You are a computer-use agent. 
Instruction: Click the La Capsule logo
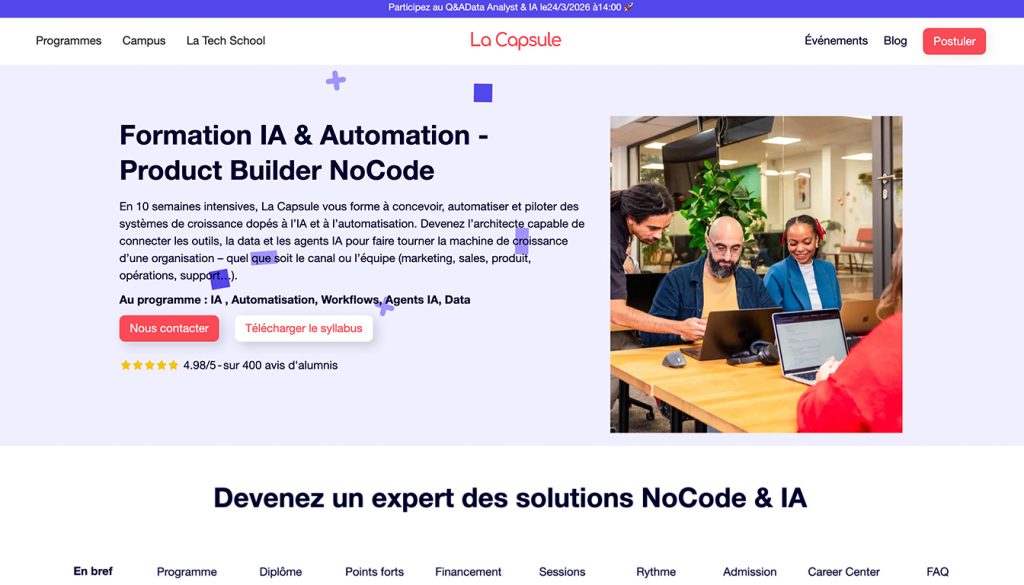(515, 40)
